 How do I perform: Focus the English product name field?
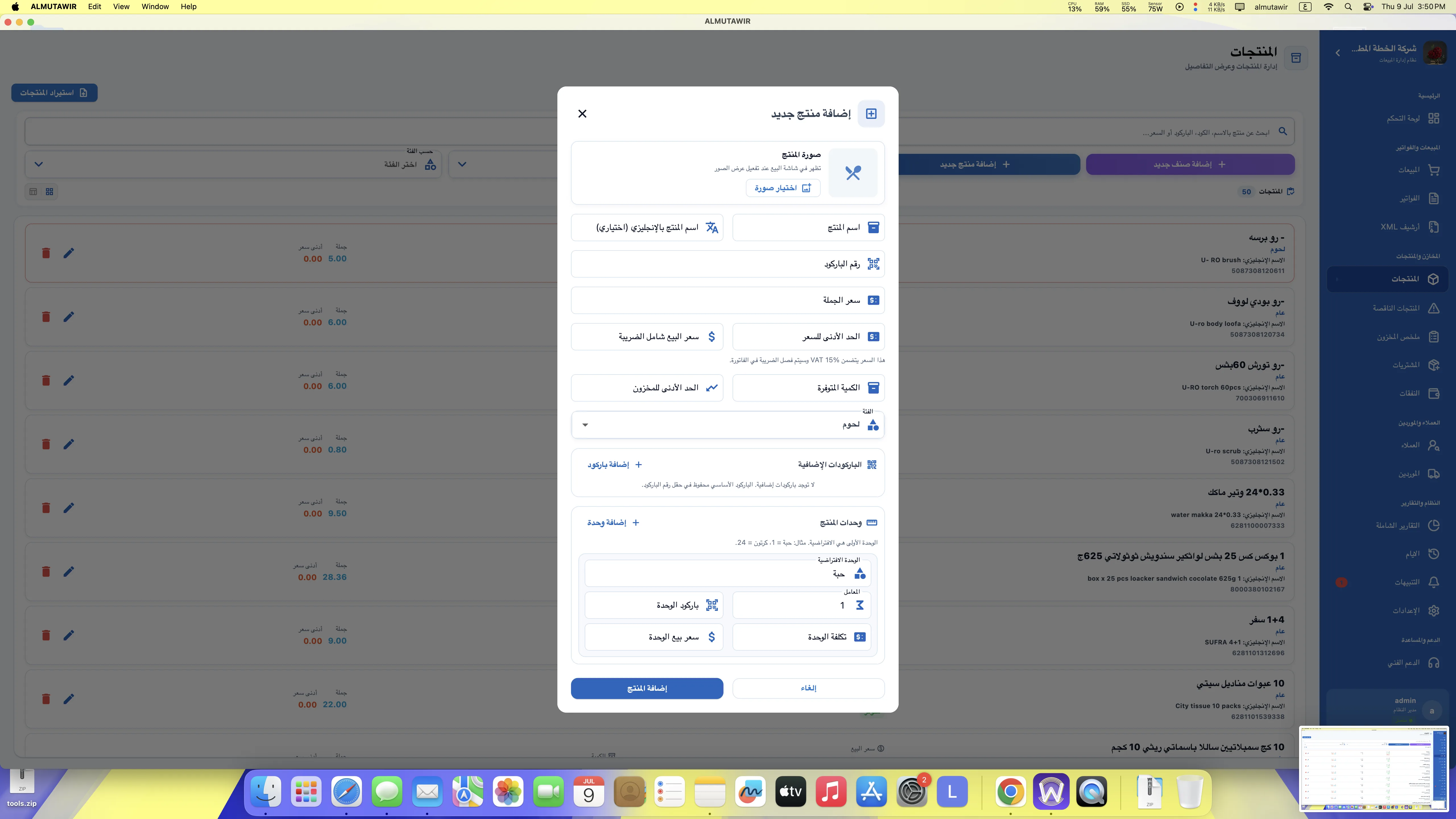point(647,227)
